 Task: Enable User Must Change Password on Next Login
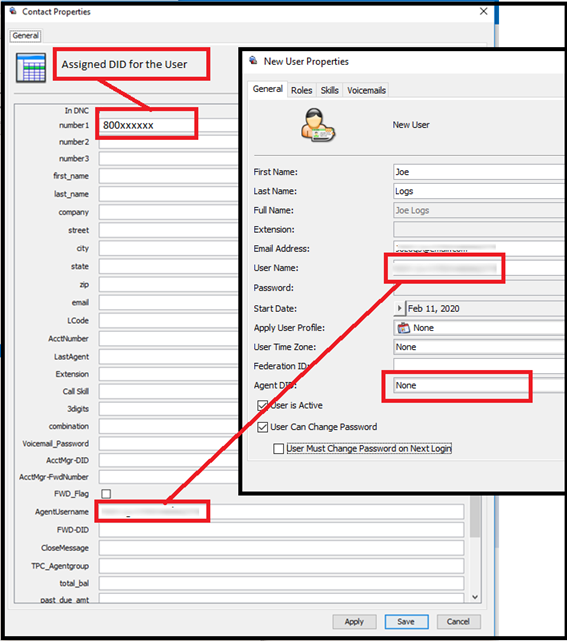(279, 448)
